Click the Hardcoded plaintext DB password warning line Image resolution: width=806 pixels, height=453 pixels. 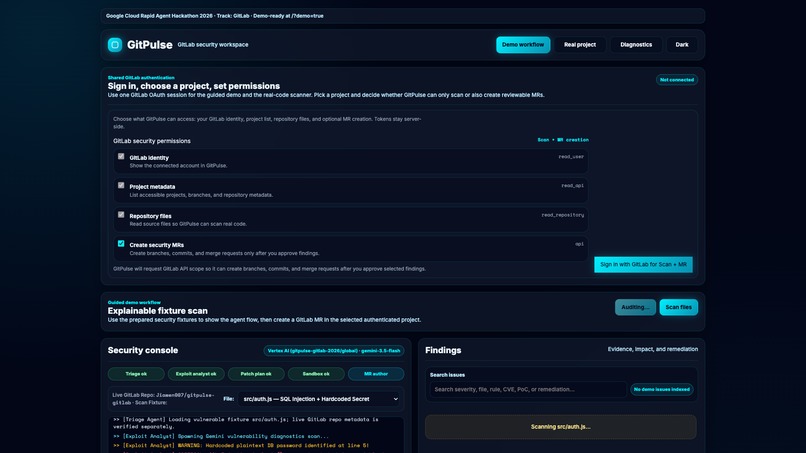(241, 445)
